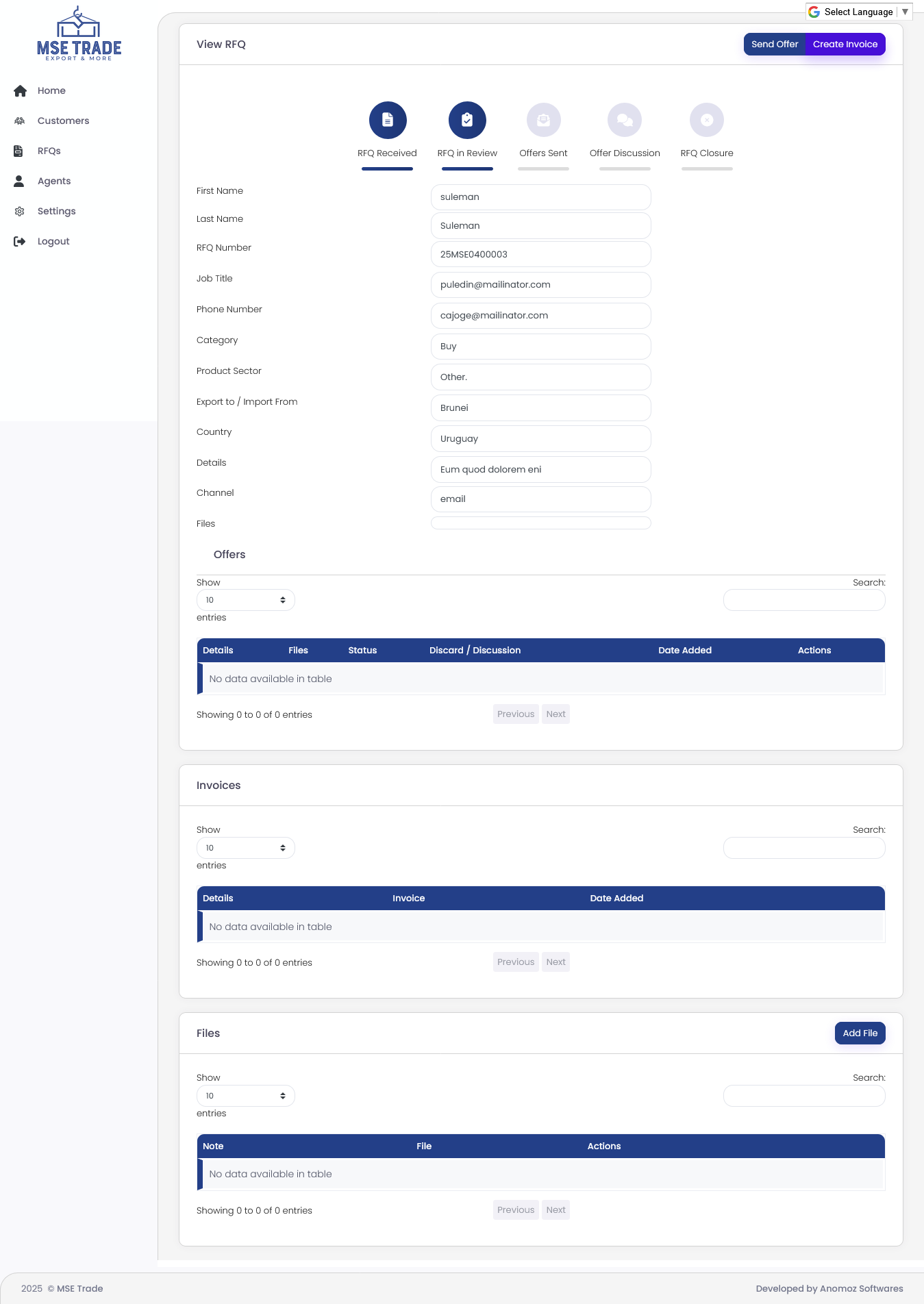This screenshot has width=924, height=1304.
Task: Click the Offers Sent step icon
Action: tap(543, 121)
